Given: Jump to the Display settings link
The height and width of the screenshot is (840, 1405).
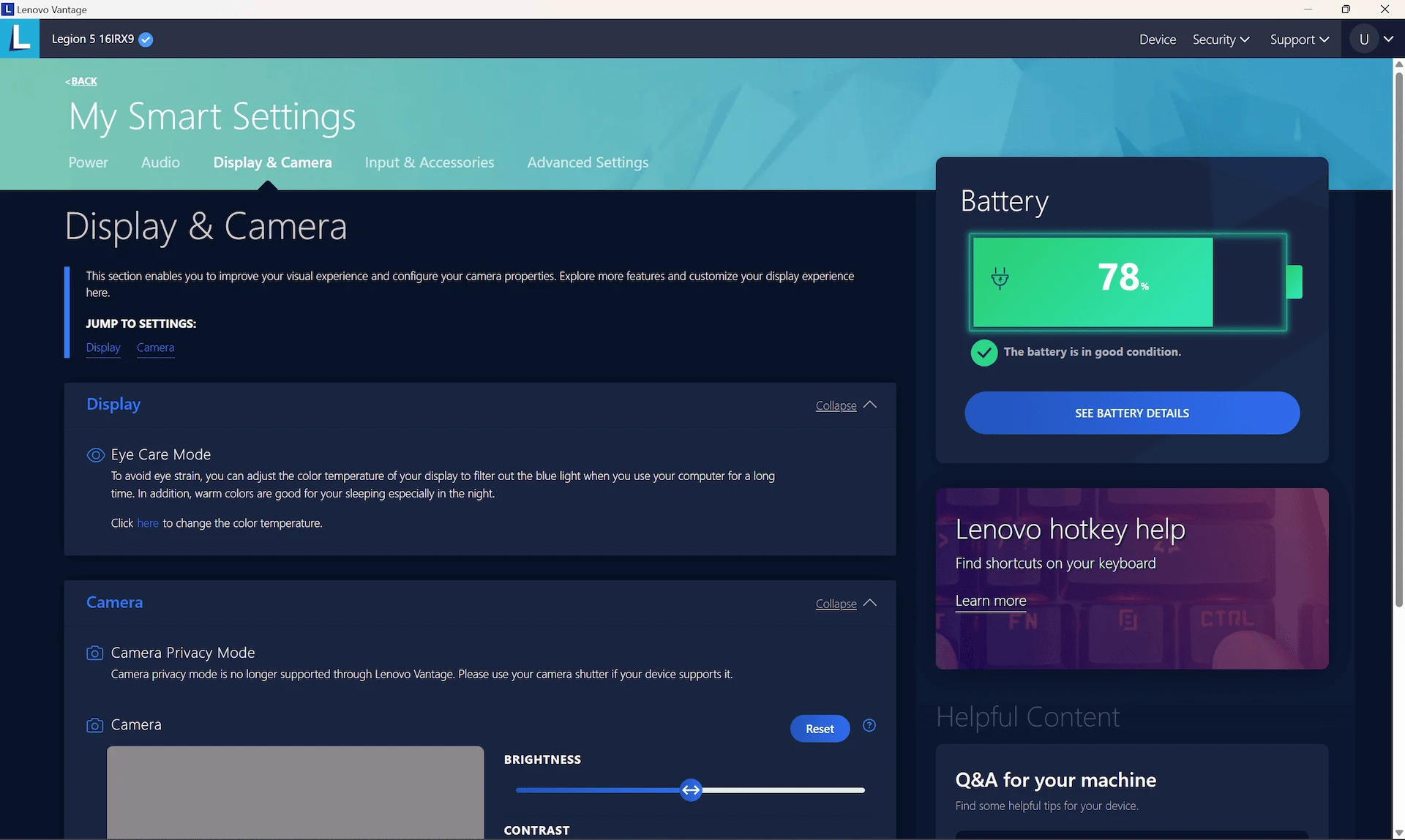Looking at the screenshot, I should [103, 348].
